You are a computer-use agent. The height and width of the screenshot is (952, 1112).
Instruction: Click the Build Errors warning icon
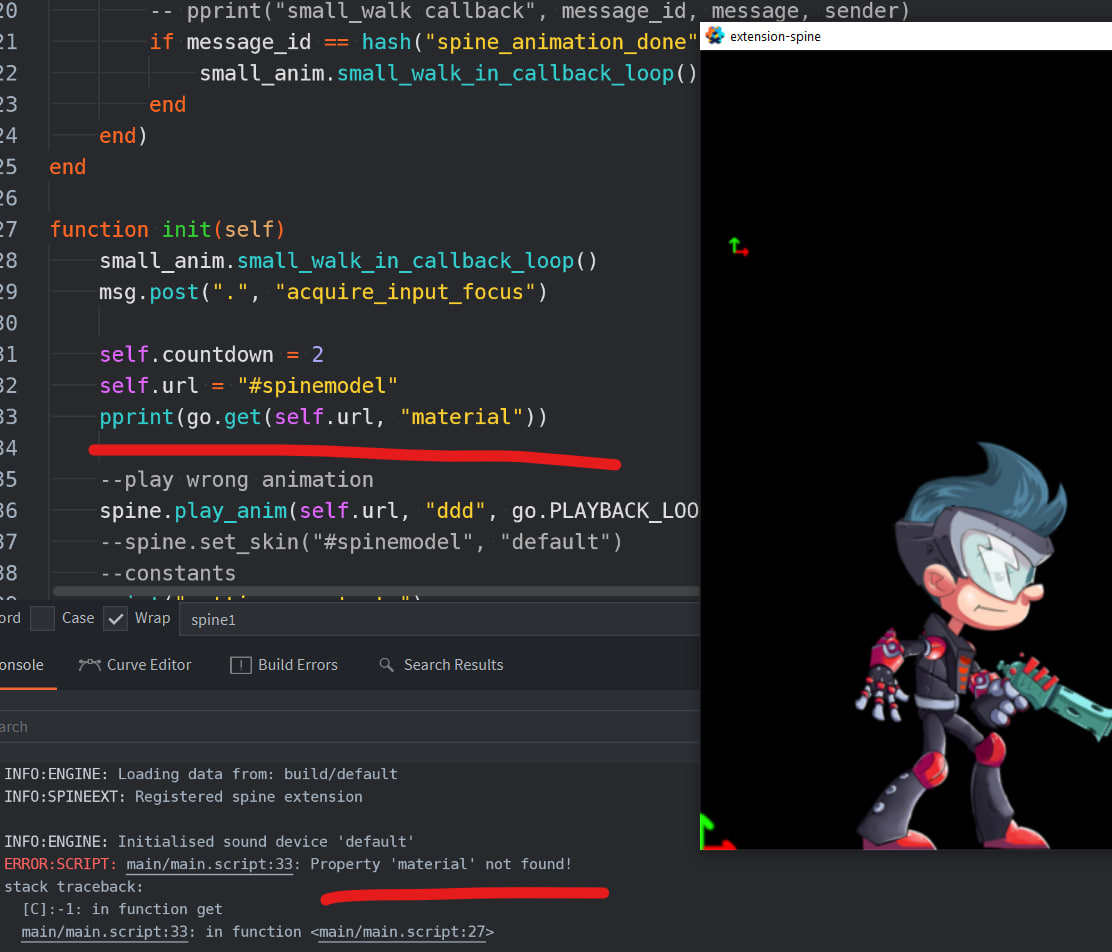click(x=240, y=665)
